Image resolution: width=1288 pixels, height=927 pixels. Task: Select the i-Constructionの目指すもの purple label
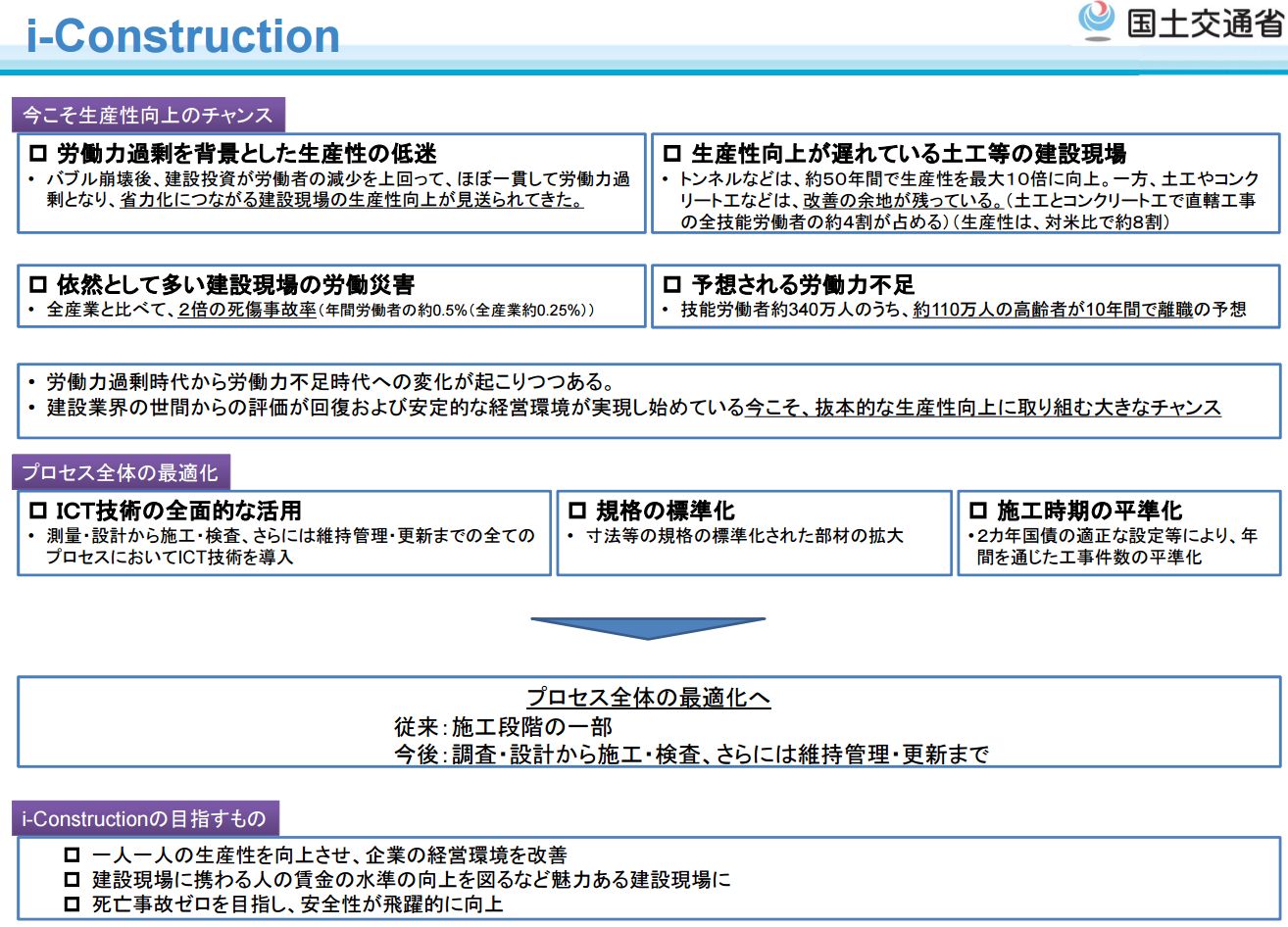coord(144,818)
